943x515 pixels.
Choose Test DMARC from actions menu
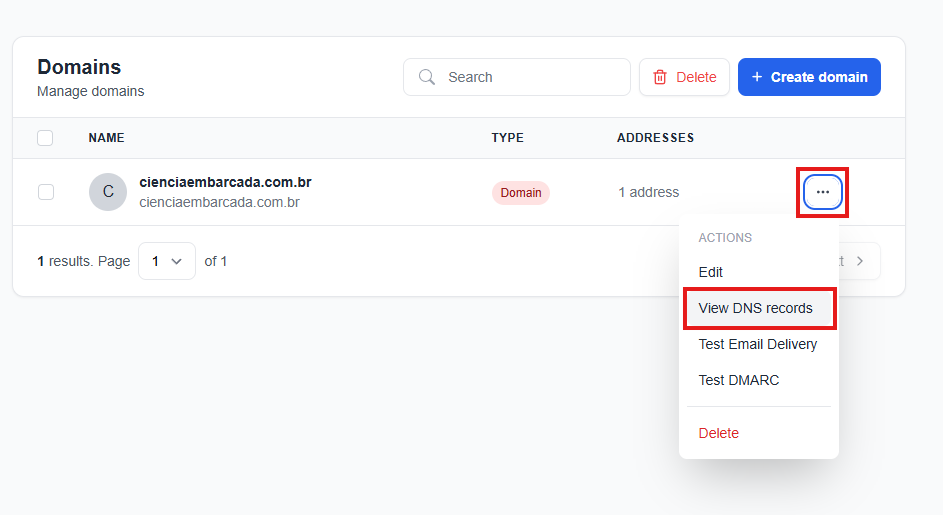click(739, 380)
